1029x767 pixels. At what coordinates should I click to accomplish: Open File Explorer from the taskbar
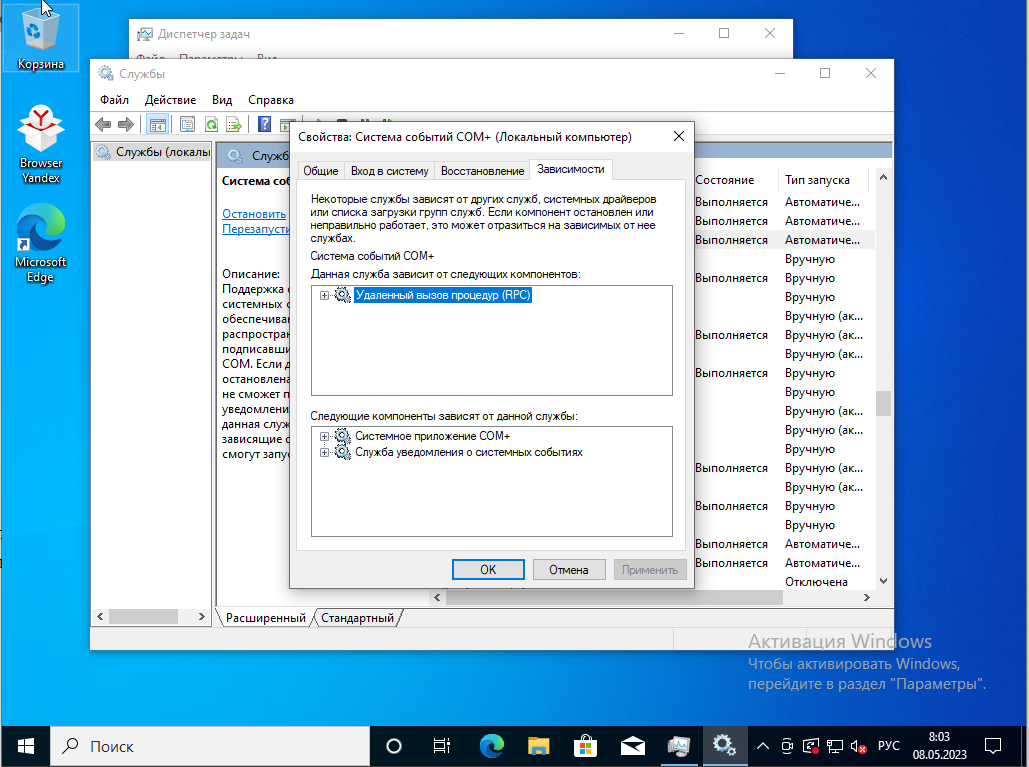[539, 746]
